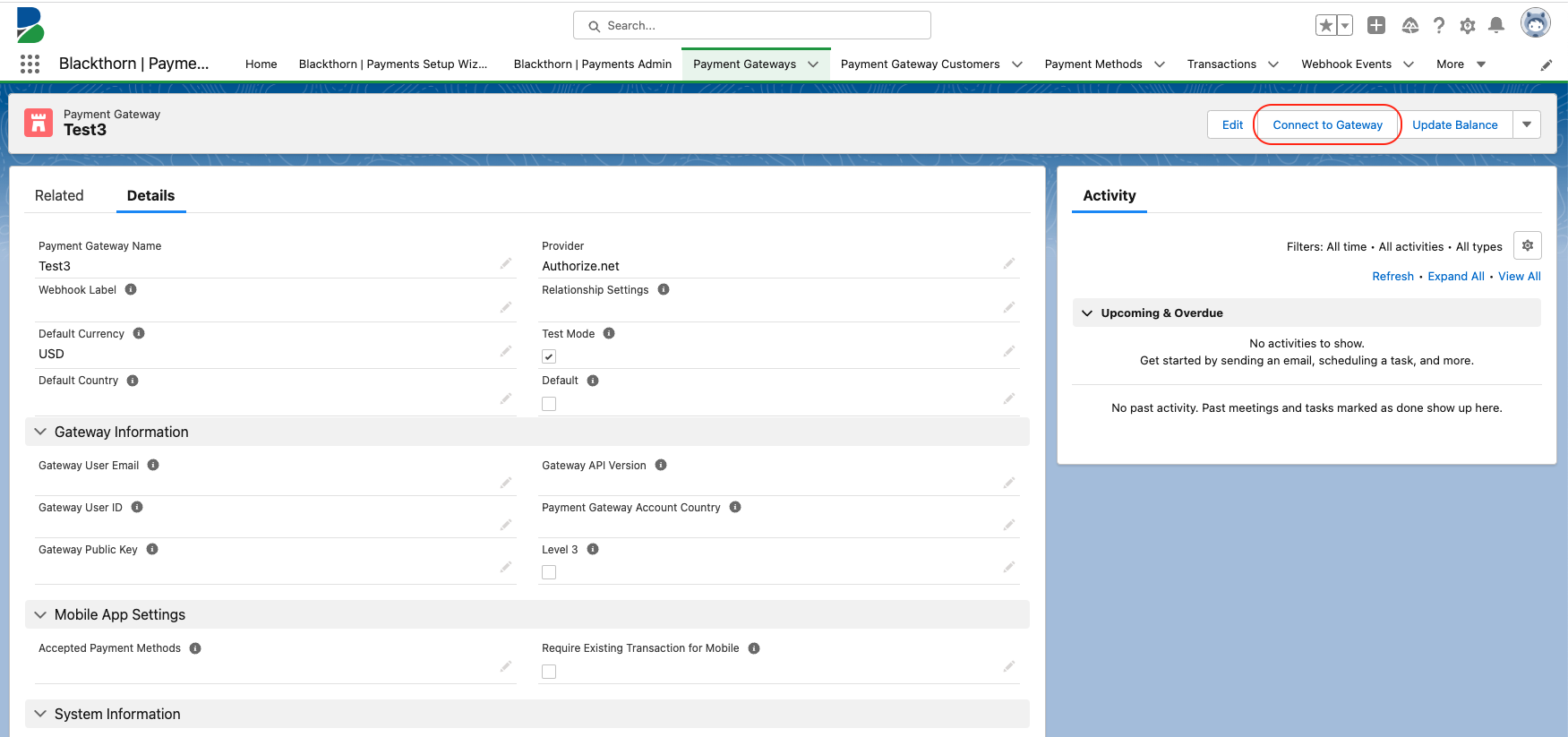The image size is (1568, 737).
Task: Toggle Require Existing Transaction for Mobile checkbox
Action: (549, 672)
